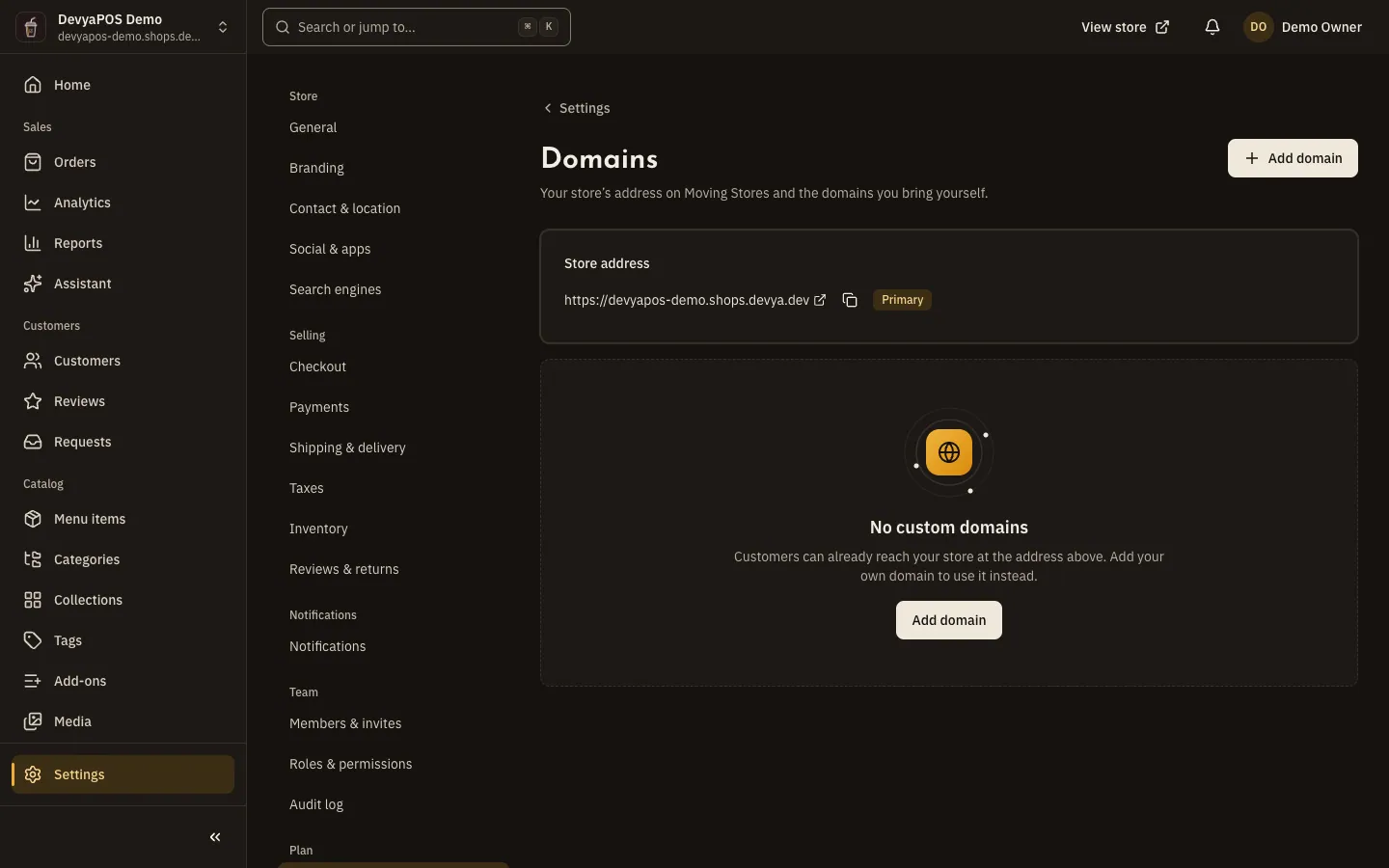Click the Reviews star icon
This screenshot has height=868, width=1389.
click(33, 401)
